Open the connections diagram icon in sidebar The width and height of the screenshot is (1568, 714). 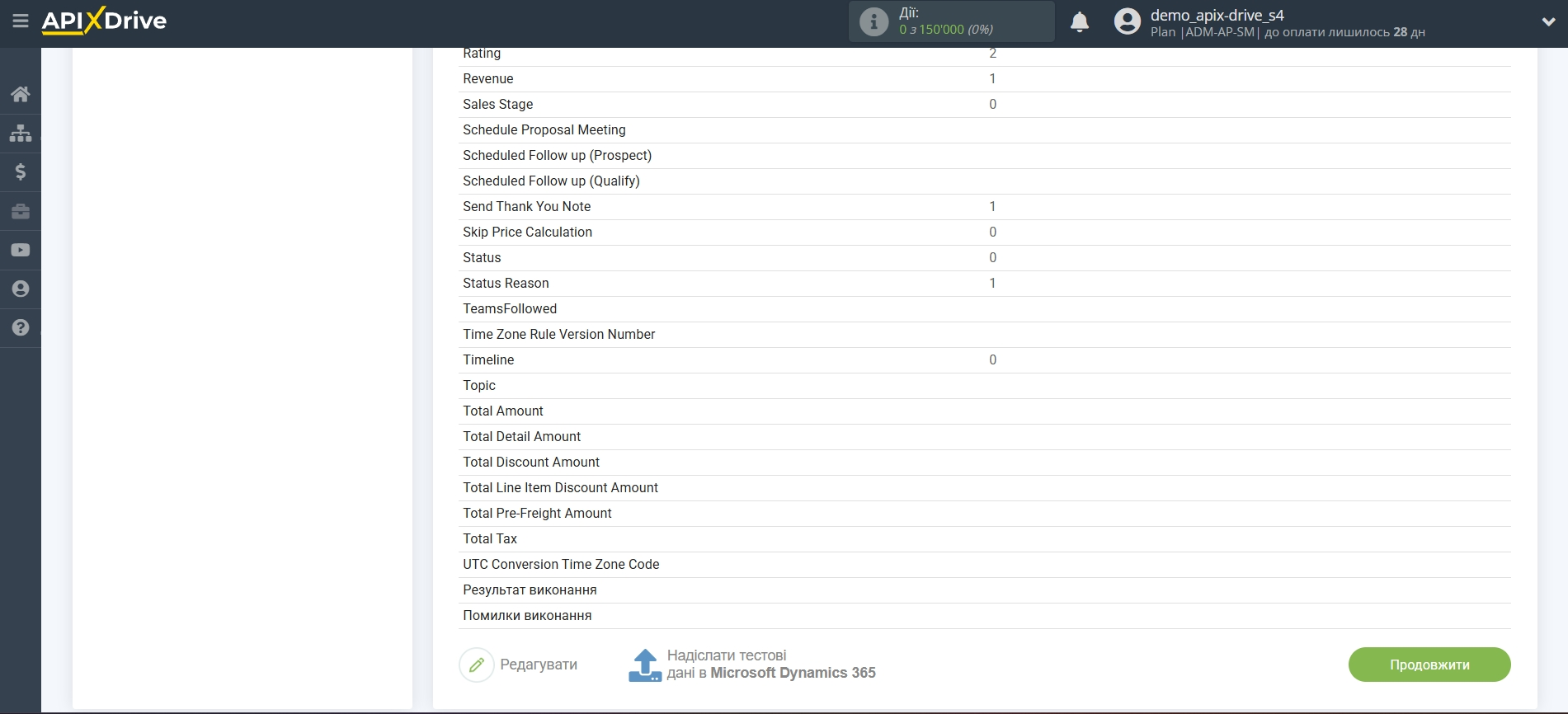point(21,133)
